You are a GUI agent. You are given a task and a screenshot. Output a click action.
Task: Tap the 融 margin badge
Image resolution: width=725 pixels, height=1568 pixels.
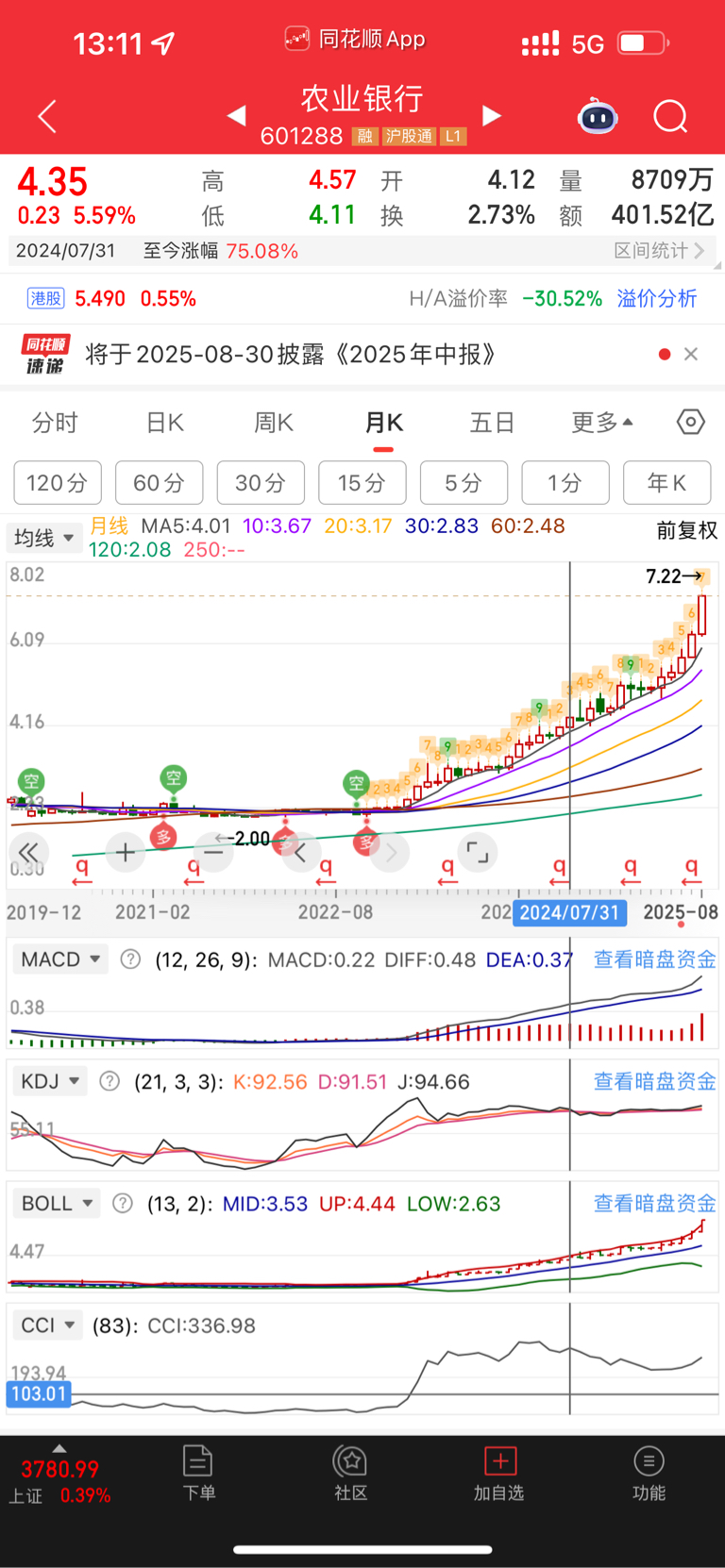pos(364,137)
